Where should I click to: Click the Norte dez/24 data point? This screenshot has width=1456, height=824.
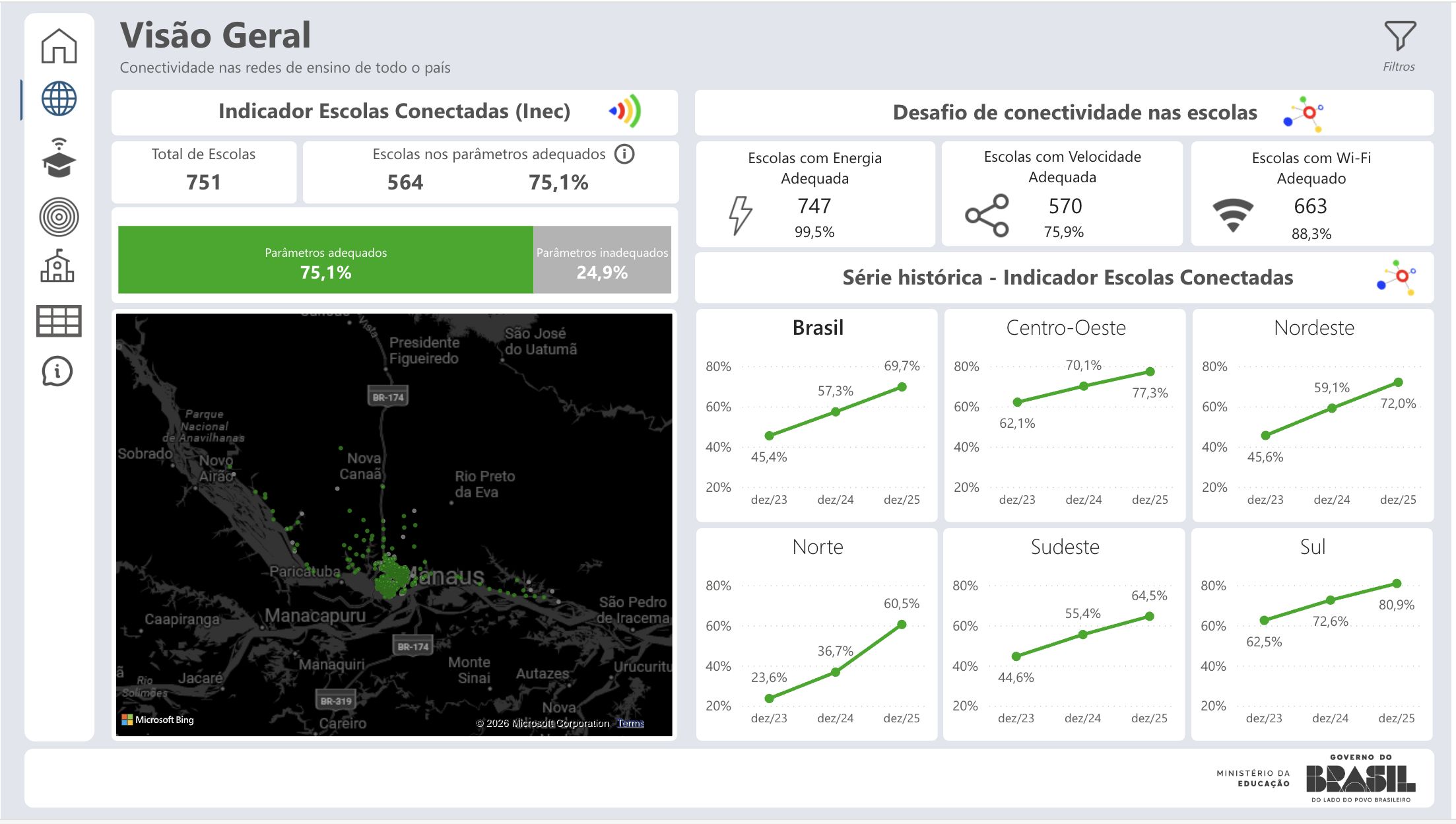click(835, 671)
